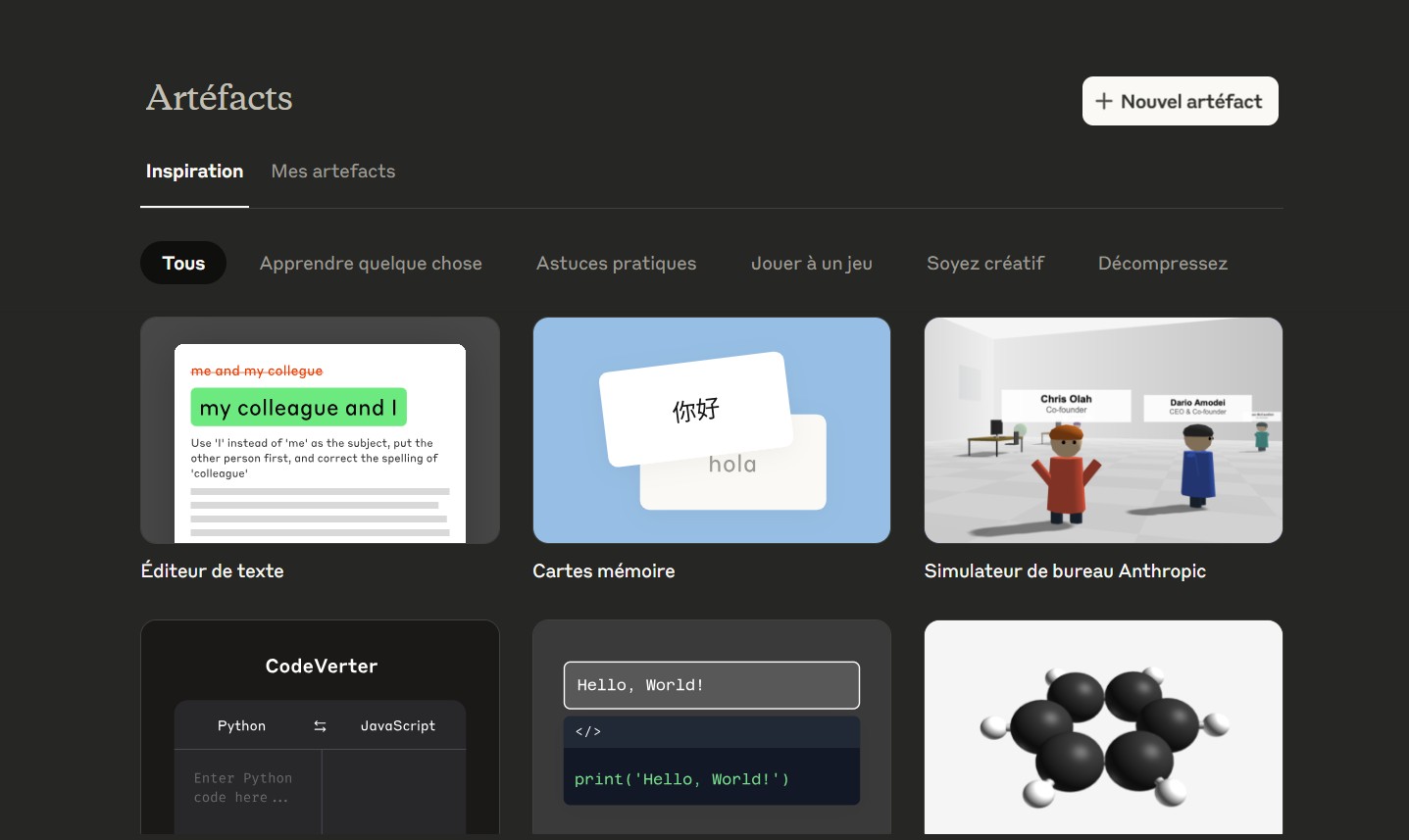Image resolution: width=1409 pixels, height=840 pixels.
Task: Click the Simulateur de bureau Anthropic title
Action: pos(1064,571)
